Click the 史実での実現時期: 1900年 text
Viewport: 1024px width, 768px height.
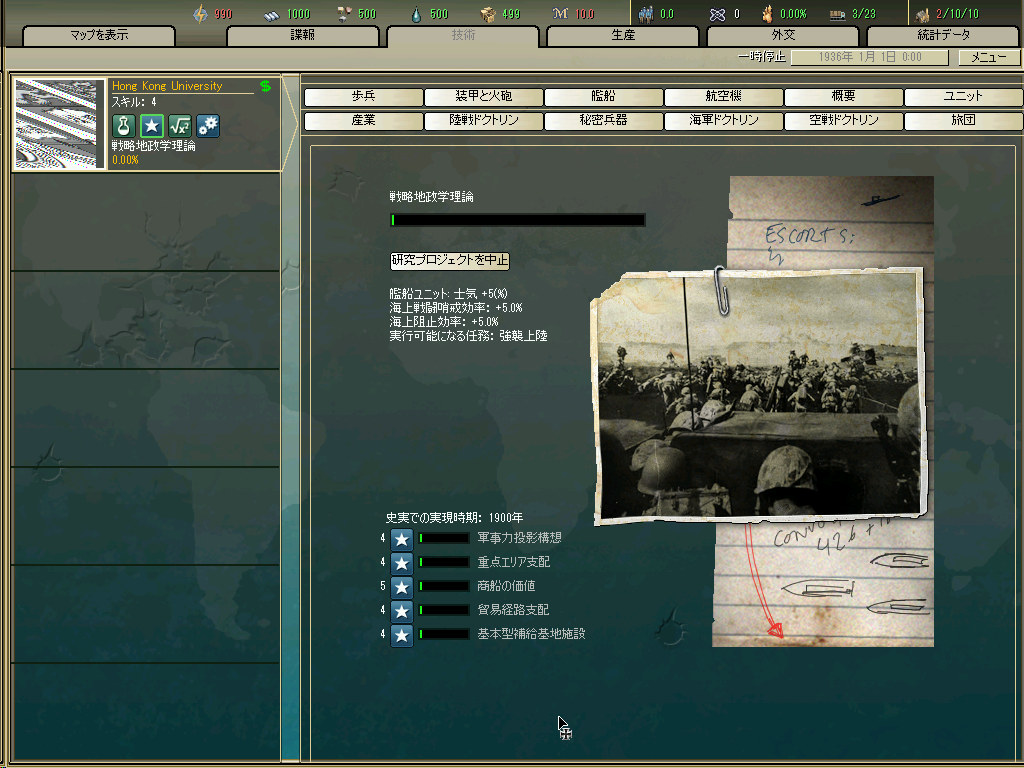(454, 518)
